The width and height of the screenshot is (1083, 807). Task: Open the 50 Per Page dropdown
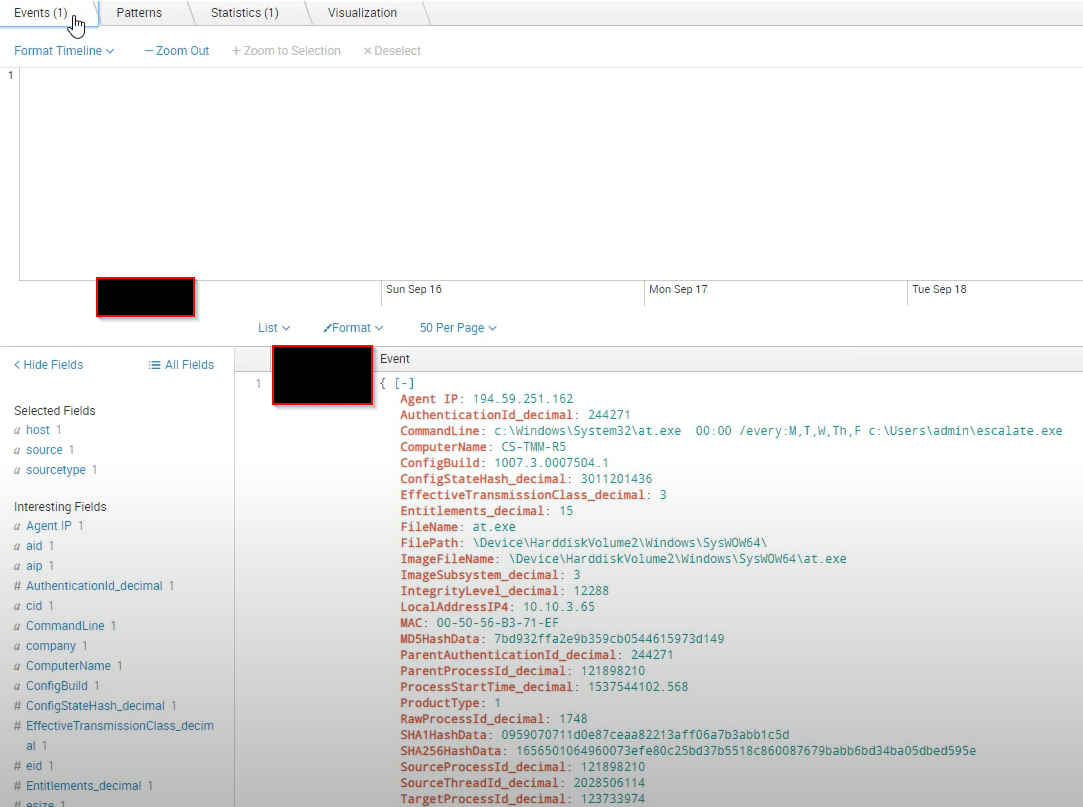click(458, 328)
